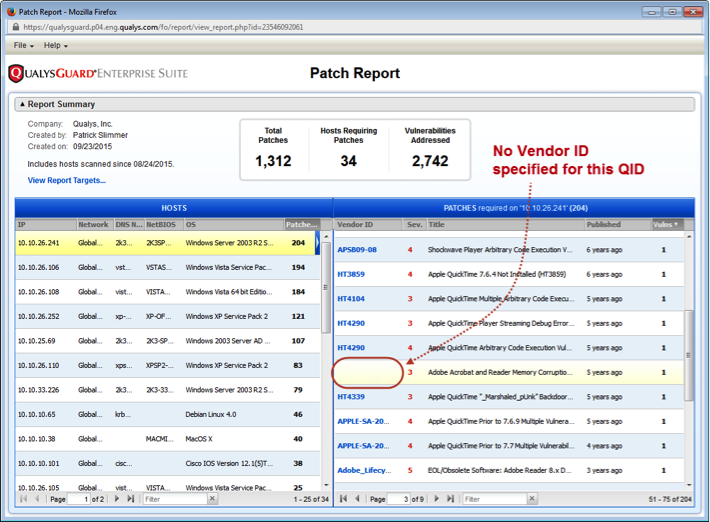Sort hosts by NetBIOS column header
This screenshot has height=522, width=710.
[164, 225]
